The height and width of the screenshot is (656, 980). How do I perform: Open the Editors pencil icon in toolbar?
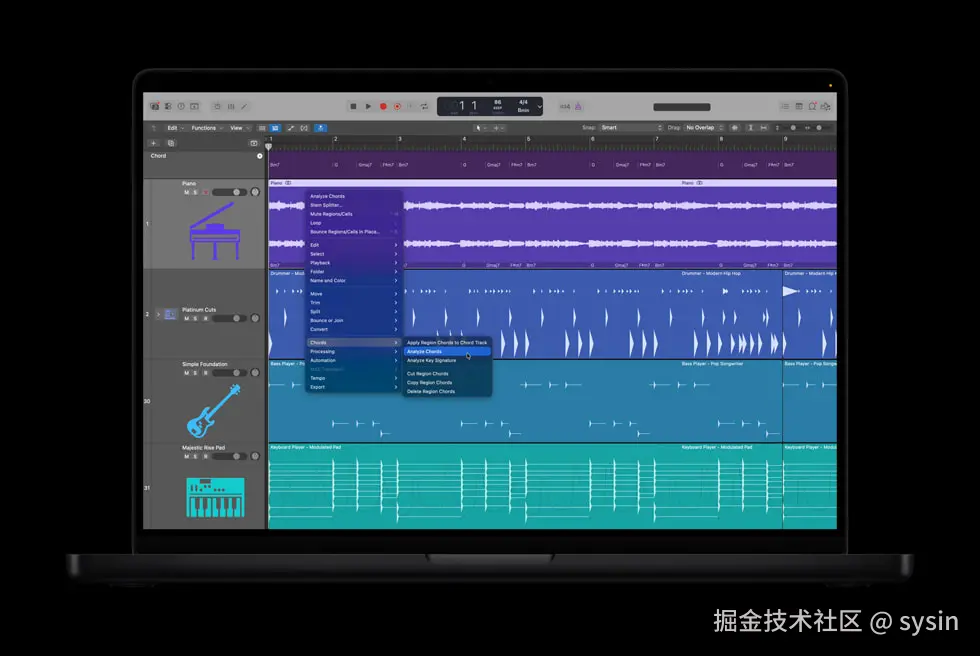[x=244, y=107]
